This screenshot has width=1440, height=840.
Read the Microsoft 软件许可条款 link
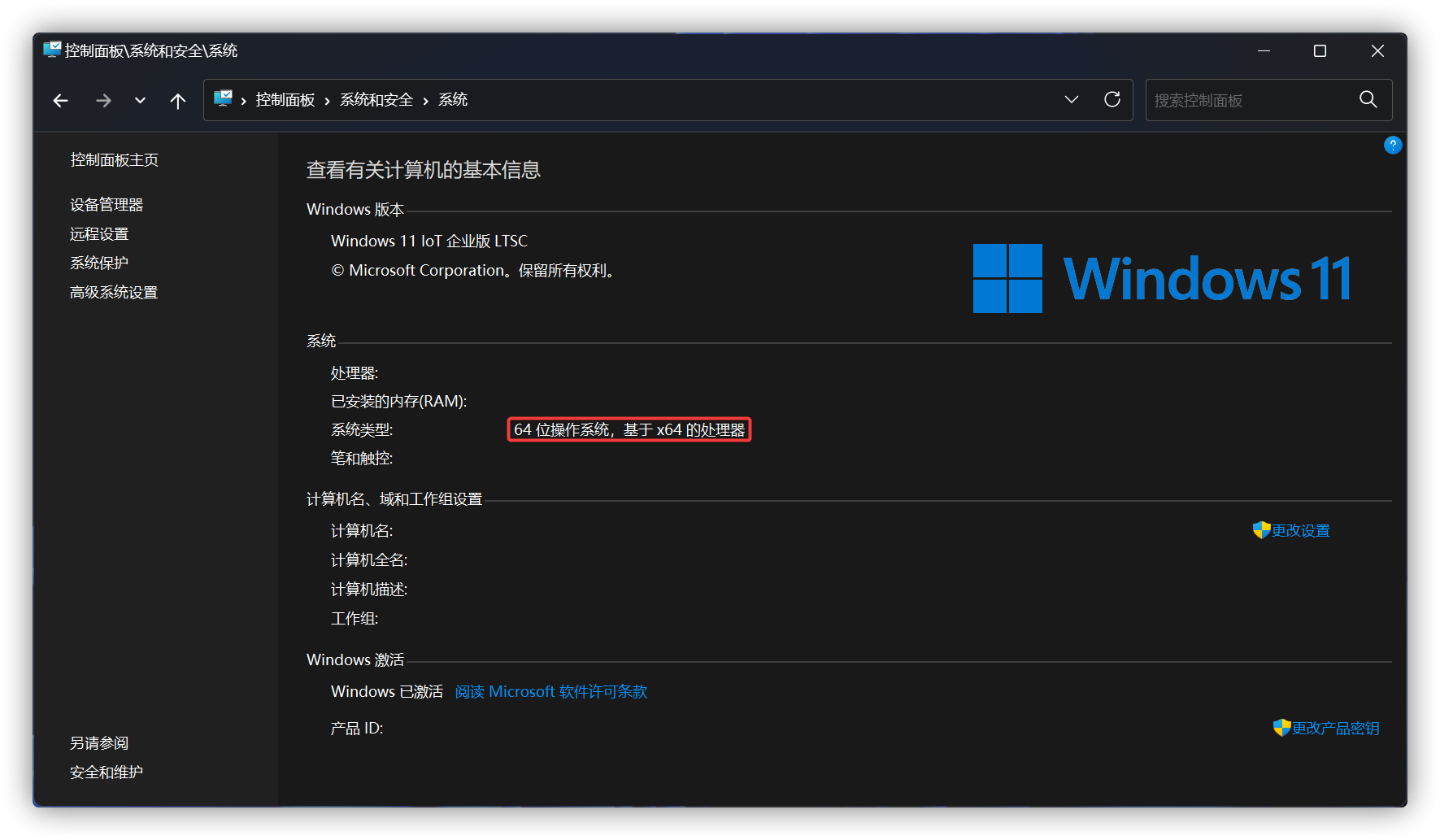pyautogui.click(x=551, y=692)
